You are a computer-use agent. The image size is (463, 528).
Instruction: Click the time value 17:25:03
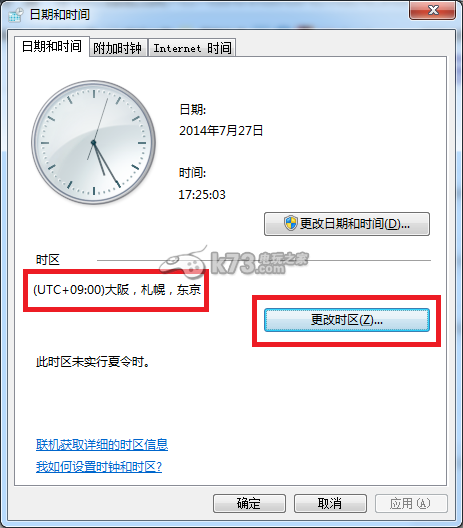[x=202, y=195]
